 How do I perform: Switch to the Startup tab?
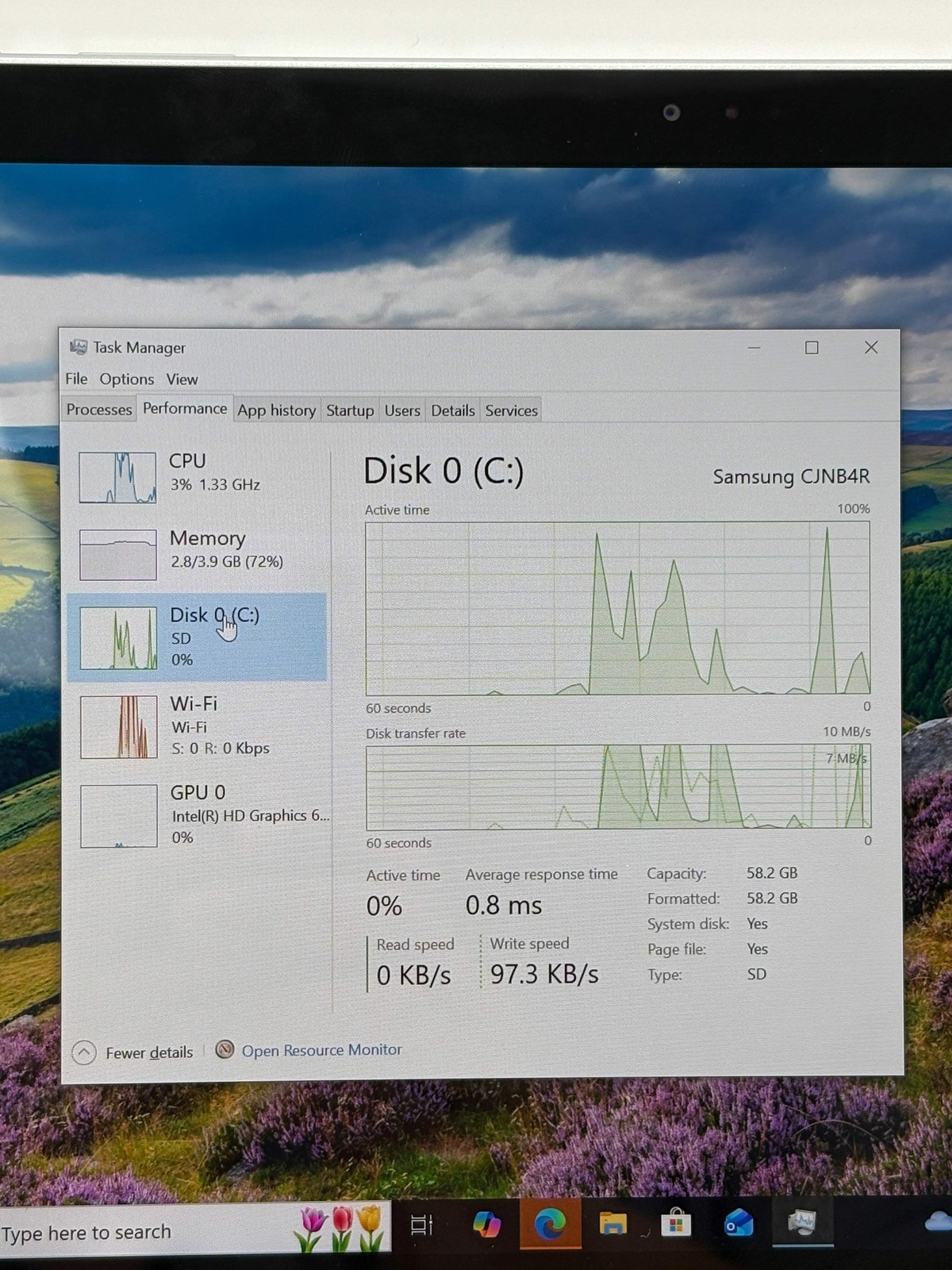click(x=350, y=410)
